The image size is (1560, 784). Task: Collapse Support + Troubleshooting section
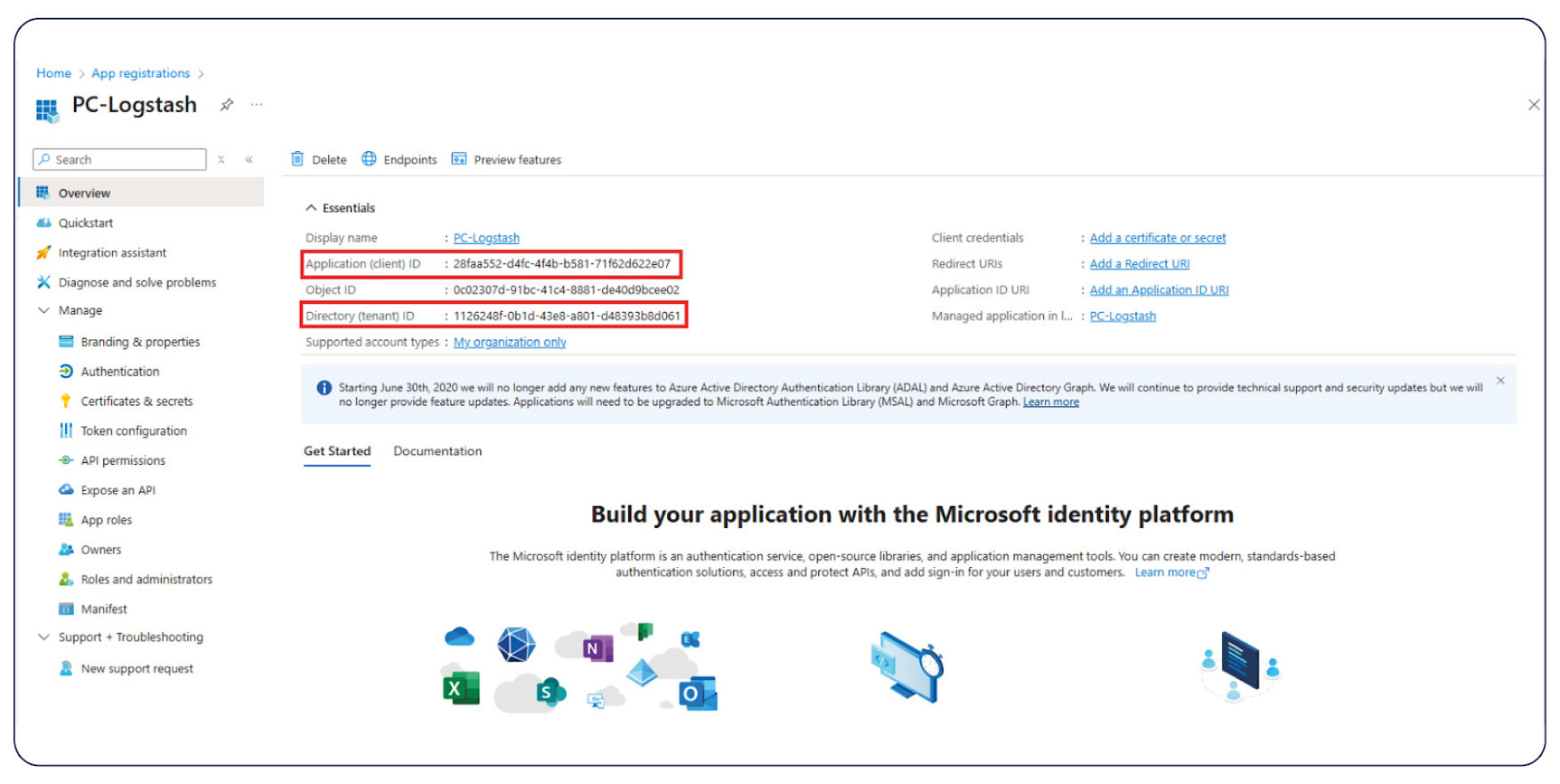44,637
